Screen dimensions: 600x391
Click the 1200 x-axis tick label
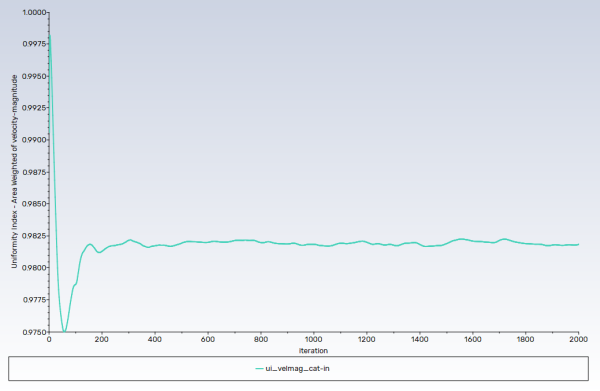click(x=367, y=339)
